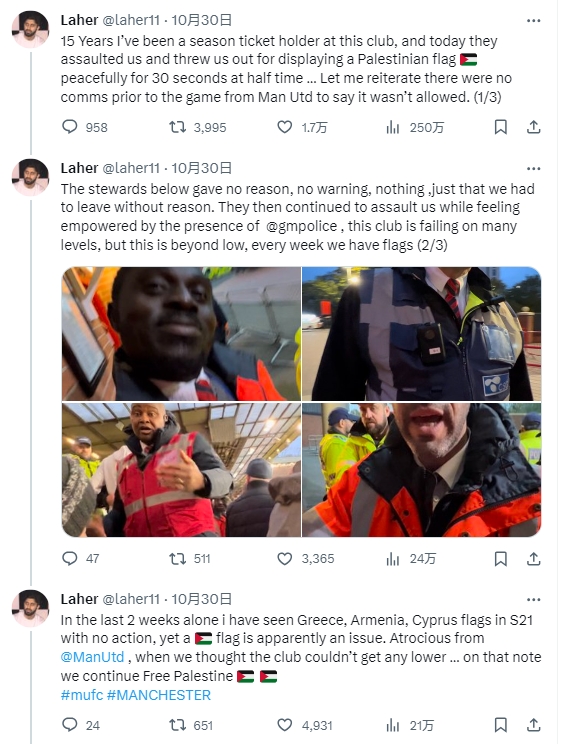The height and width of the screenshot is (744, 562).
Task: Open the #MANCHESTER hashtag
Action: [159, 695]
